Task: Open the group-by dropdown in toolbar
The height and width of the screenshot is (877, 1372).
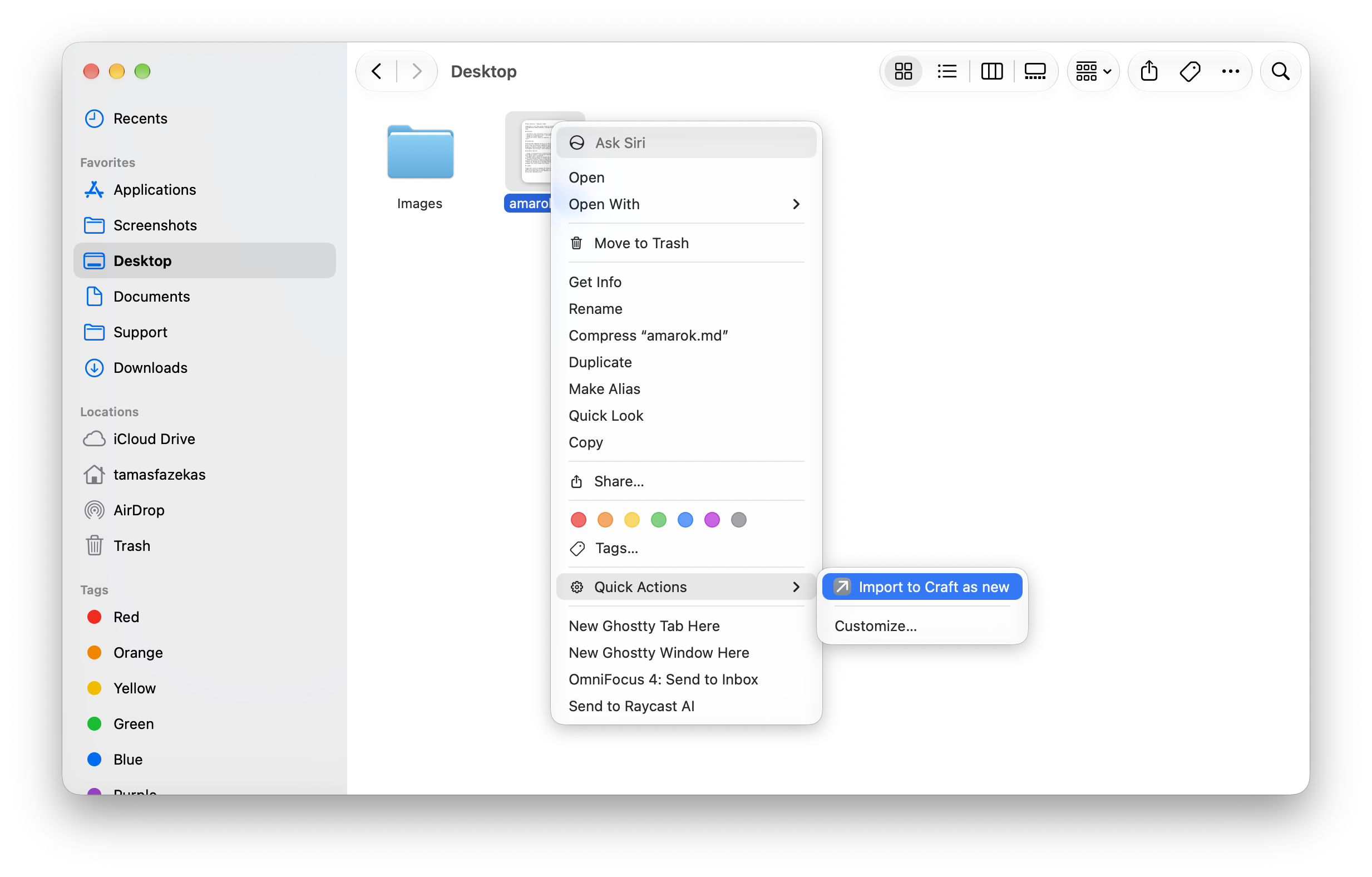Action: coord(1093,71)
